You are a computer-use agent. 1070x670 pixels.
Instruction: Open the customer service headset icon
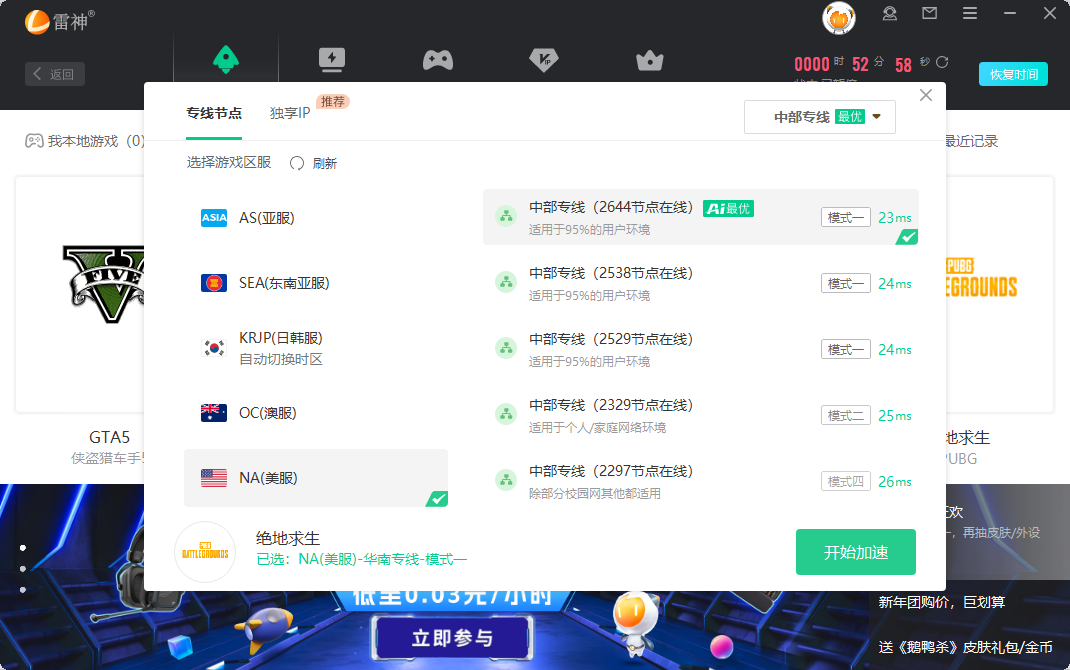coord(889,14)
